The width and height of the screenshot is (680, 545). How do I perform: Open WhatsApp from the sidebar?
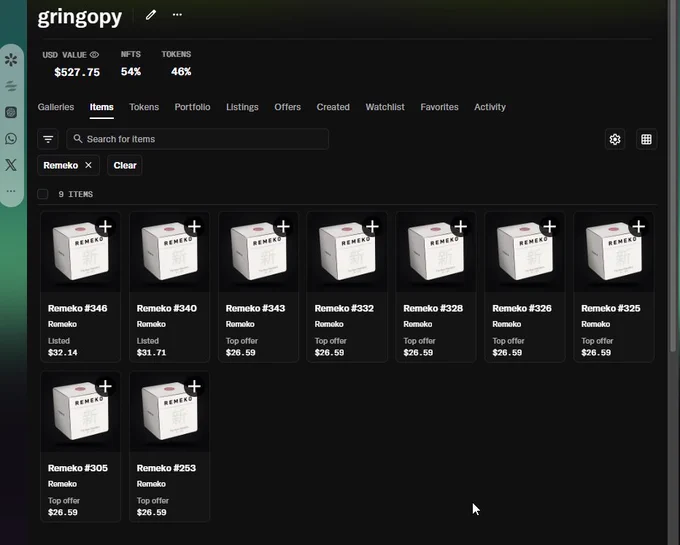tap(11, 139)
